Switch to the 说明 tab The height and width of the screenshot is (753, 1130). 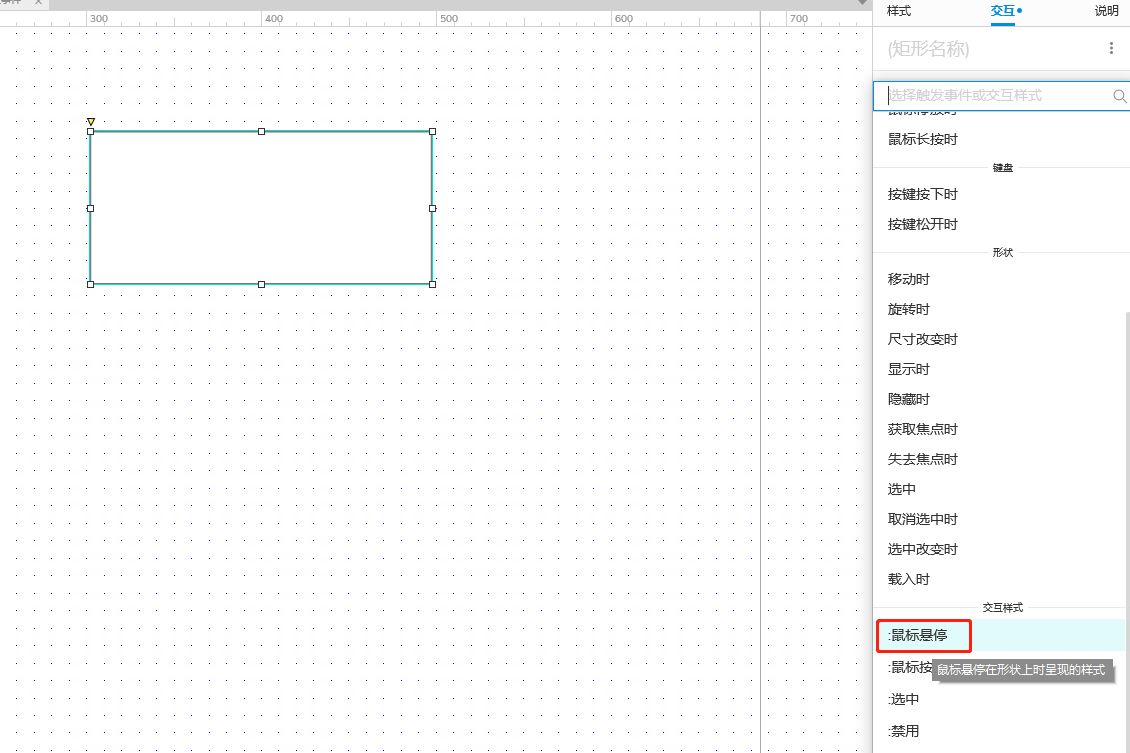click(1106, 11)
